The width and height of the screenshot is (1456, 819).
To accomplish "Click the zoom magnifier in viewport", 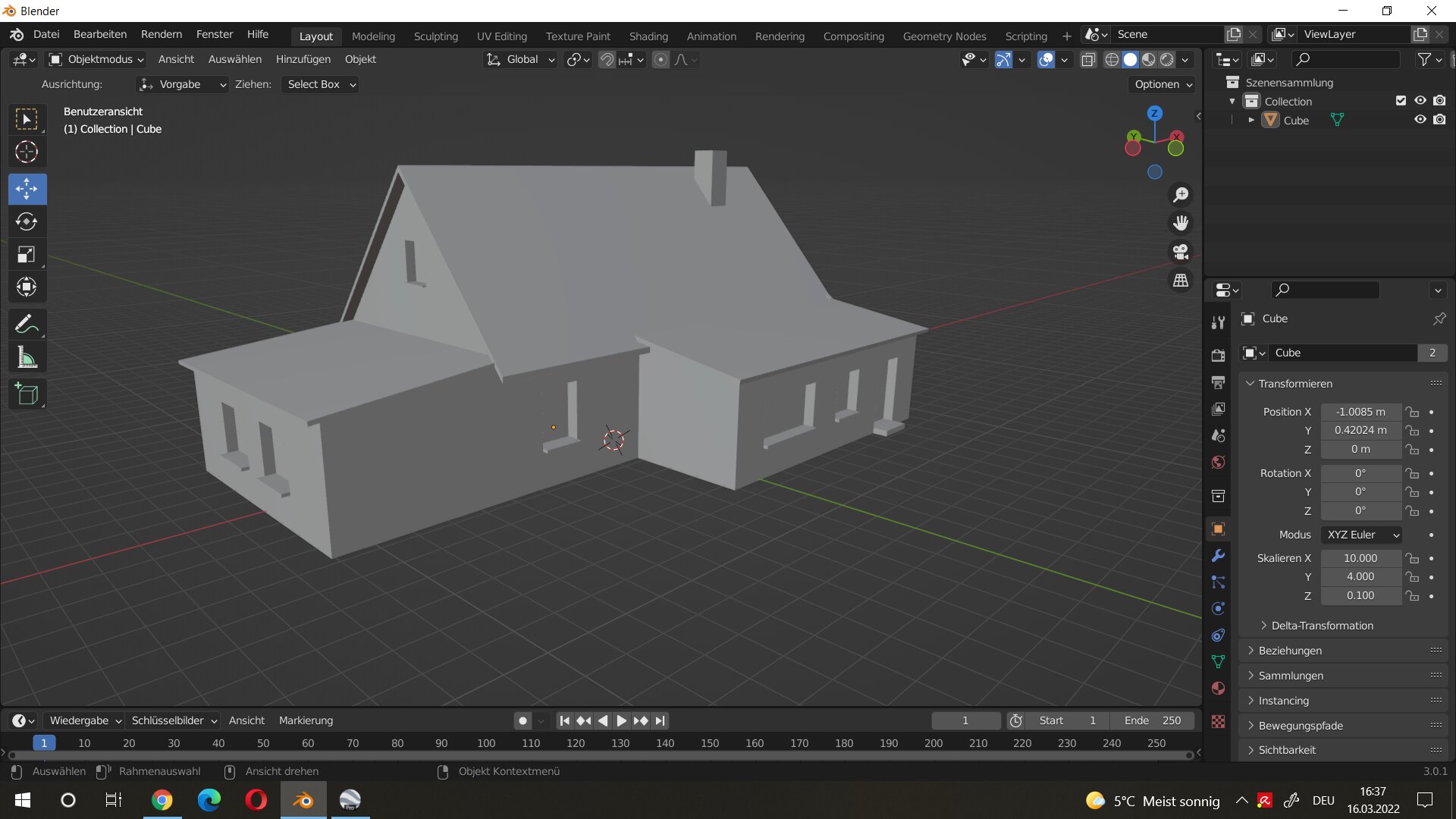I will [1181, 195].
